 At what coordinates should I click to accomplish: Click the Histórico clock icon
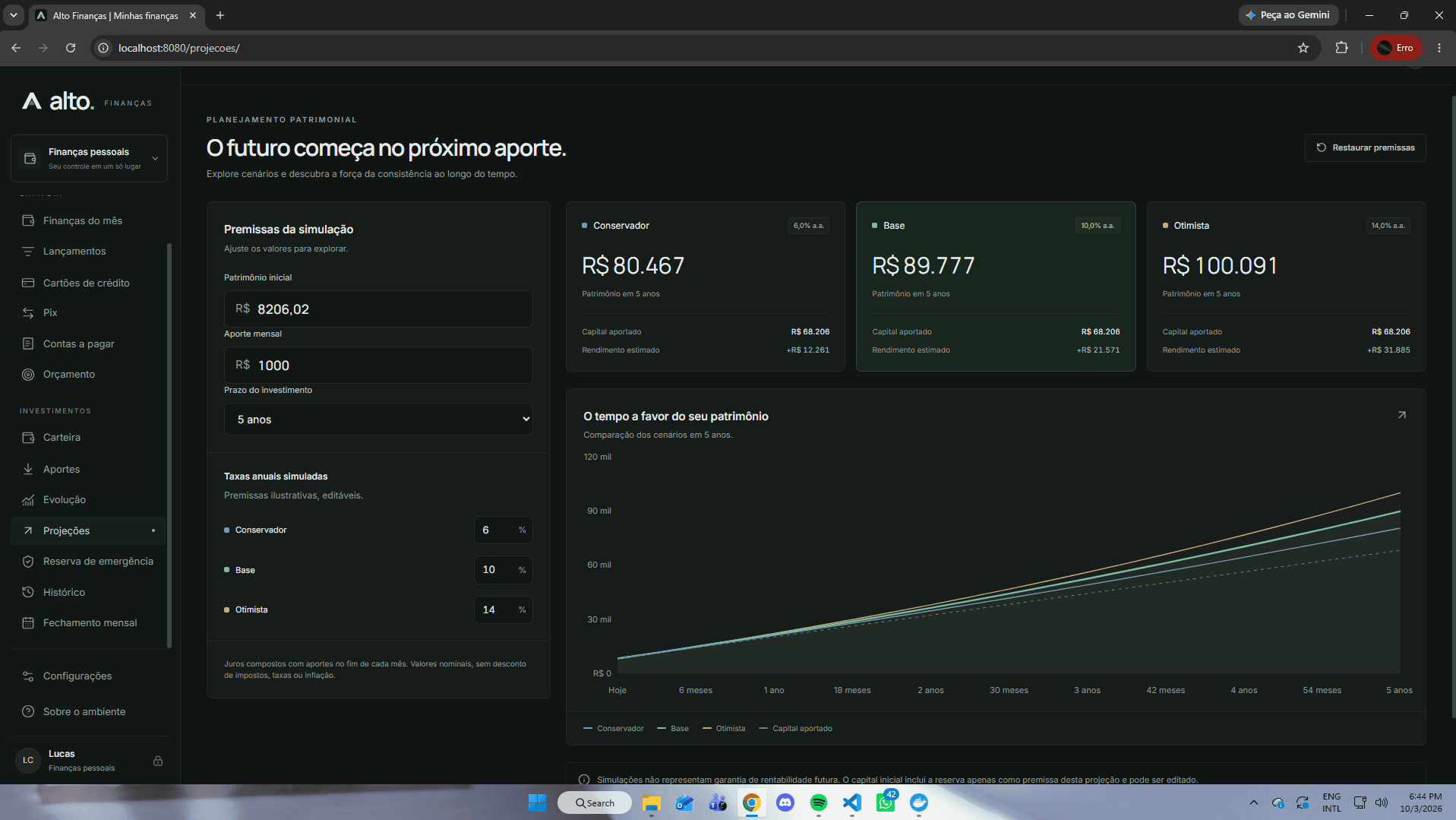click(28, 592)
